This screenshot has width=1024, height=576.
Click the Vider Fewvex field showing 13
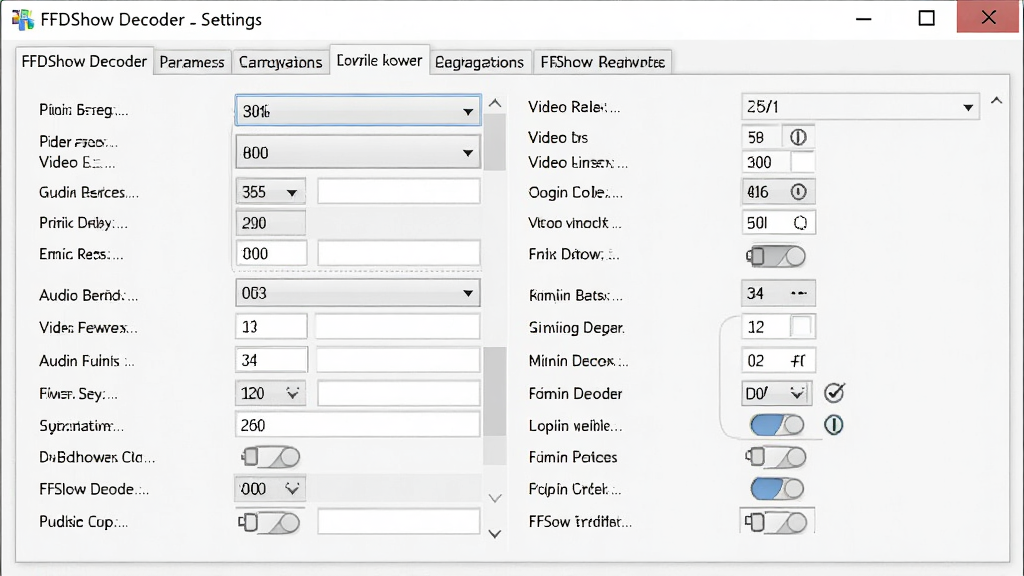(271, 327)
